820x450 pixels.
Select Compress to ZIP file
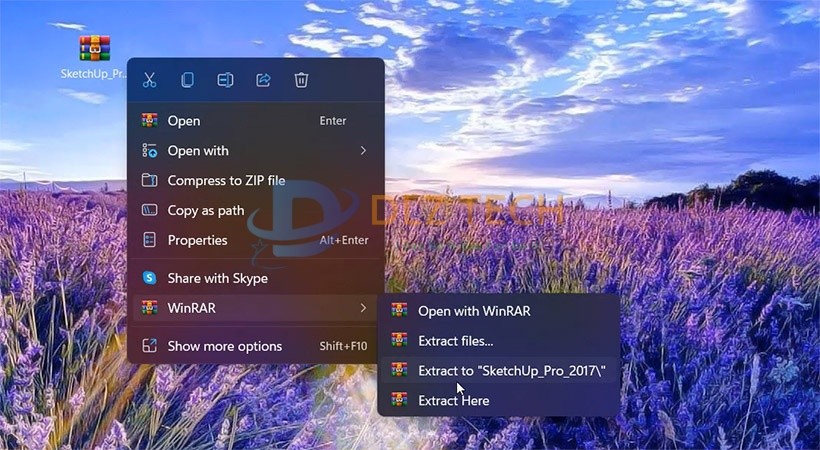(x=226, y=181)
